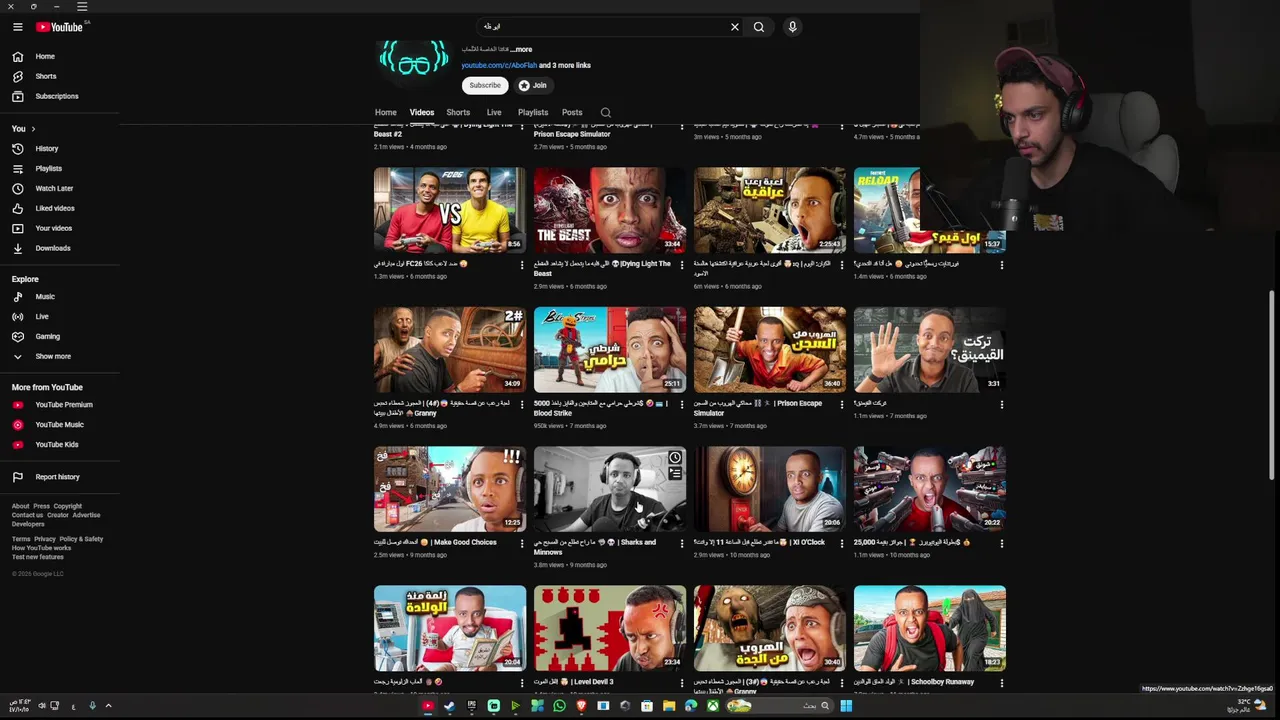Click the Subscribe button

pos(485,85)
